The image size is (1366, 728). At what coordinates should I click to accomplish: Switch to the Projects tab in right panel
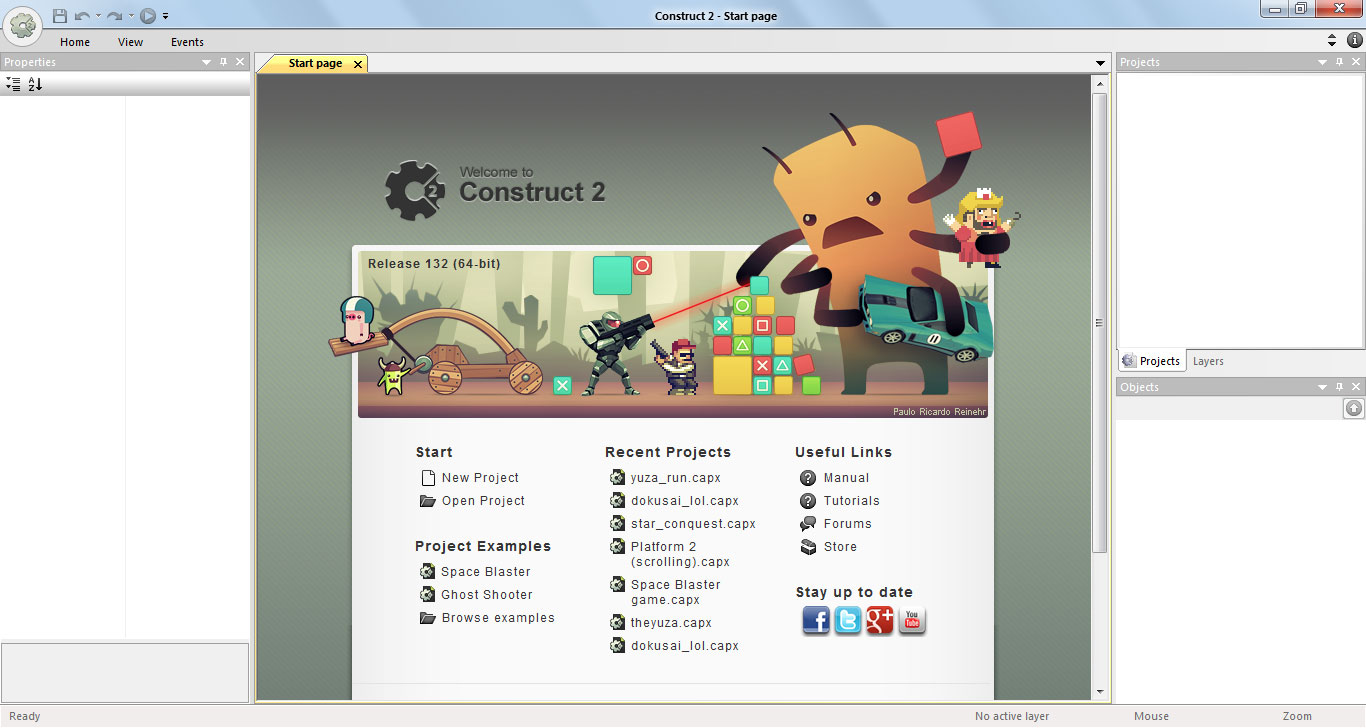(1151, 361)
